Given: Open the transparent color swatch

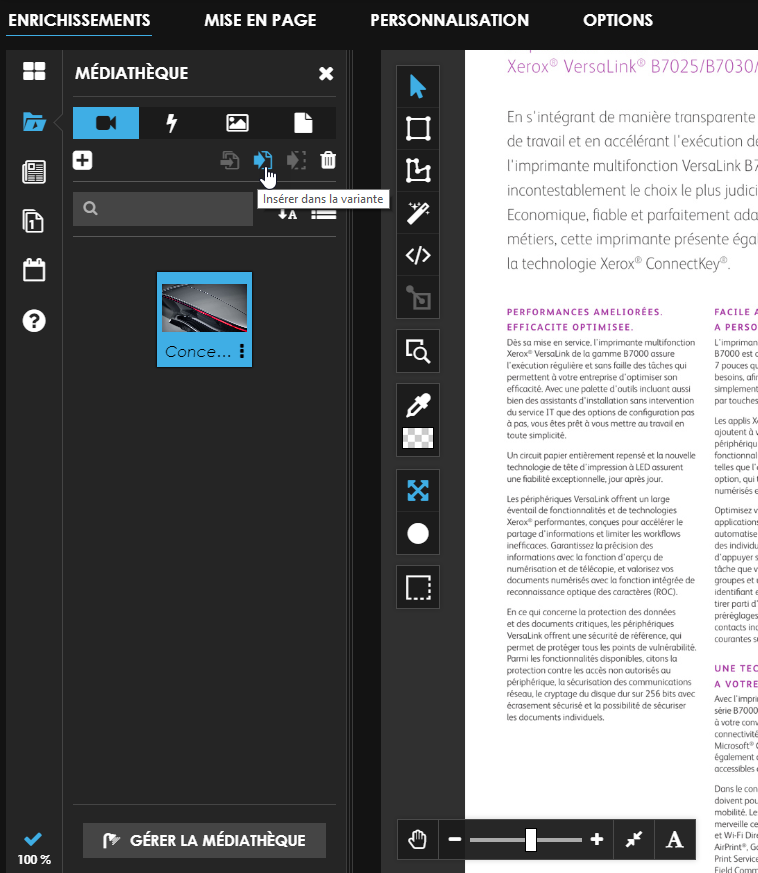Looking at the screenshot, I should pyautogui.click(x=418, y=438).
